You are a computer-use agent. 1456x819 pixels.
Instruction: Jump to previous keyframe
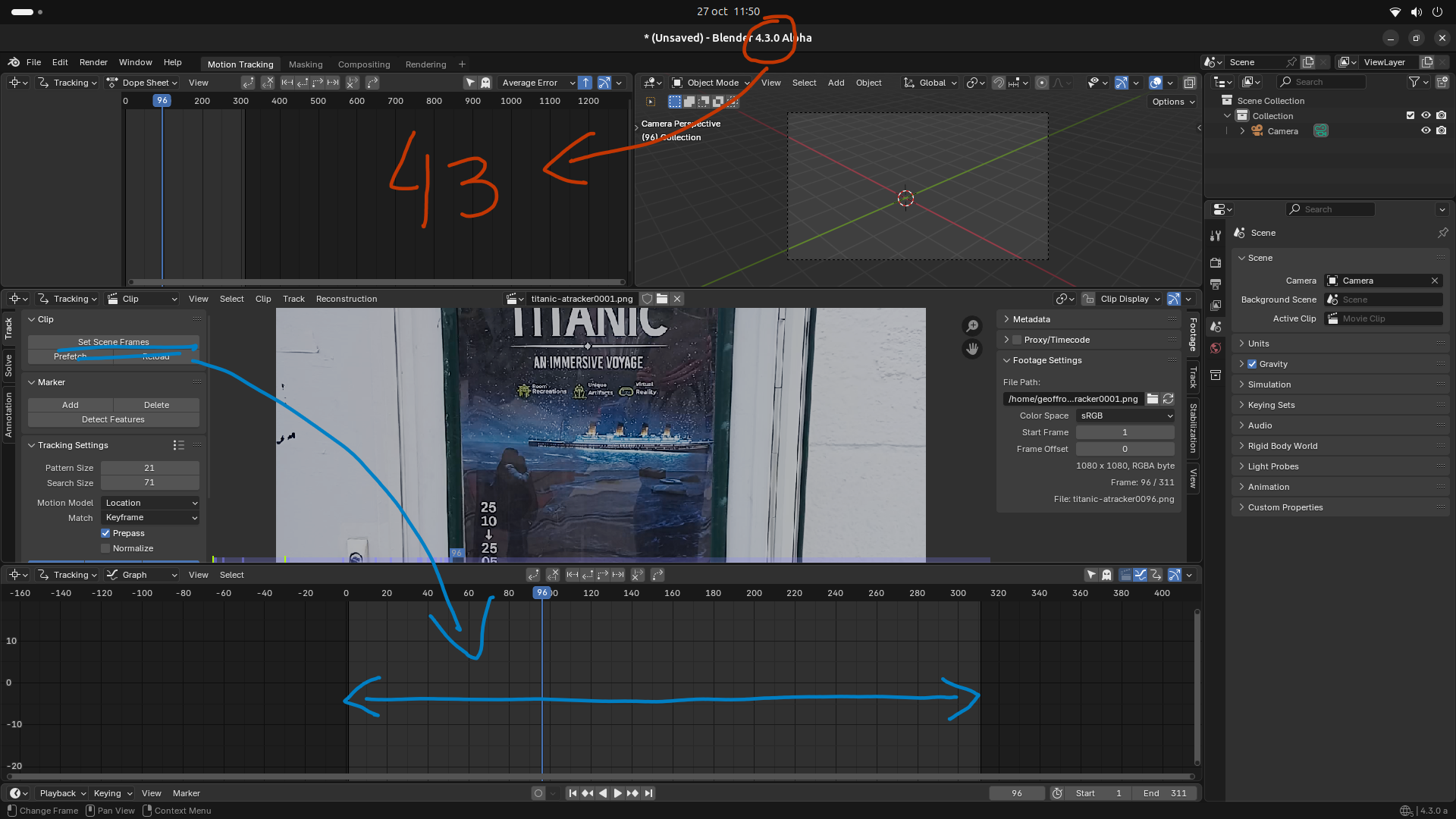click(588, 793)
